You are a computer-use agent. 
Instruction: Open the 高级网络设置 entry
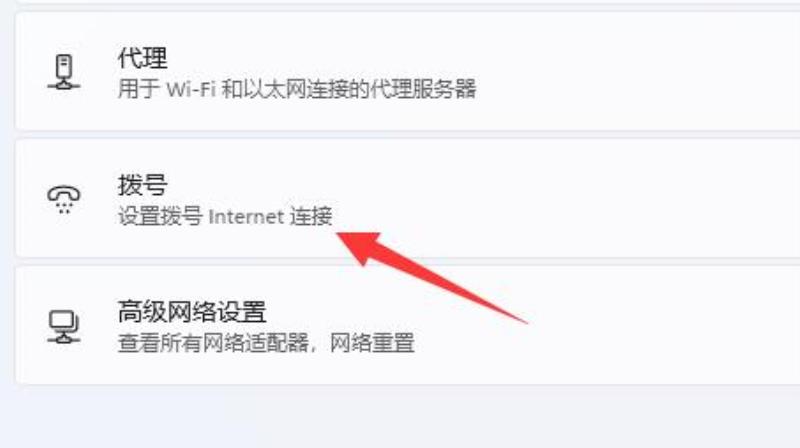(408, 325)
